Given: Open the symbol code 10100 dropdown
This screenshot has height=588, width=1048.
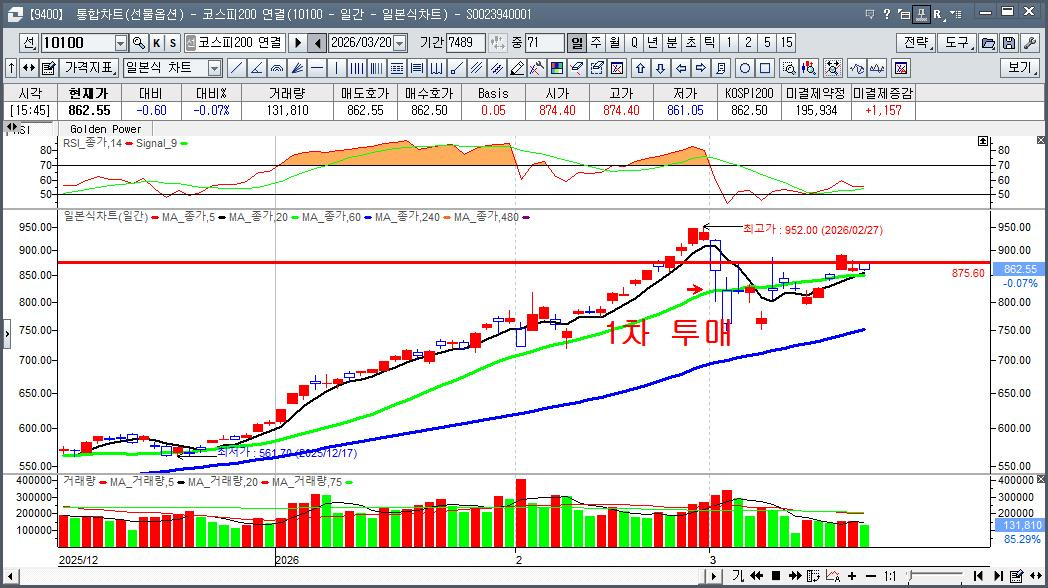Looking at the screenshot, I should click(x=120, y=43).
